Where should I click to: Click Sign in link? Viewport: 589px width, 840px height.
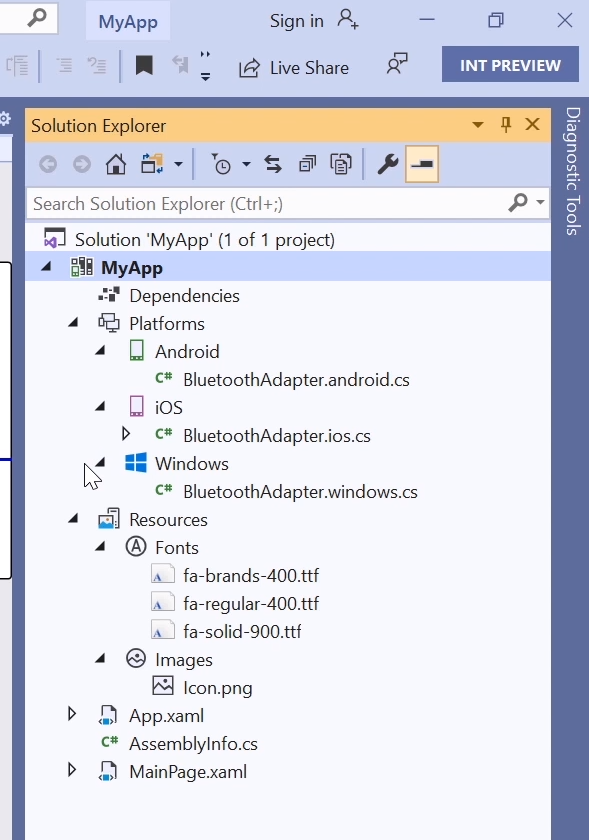pos(296,21)
